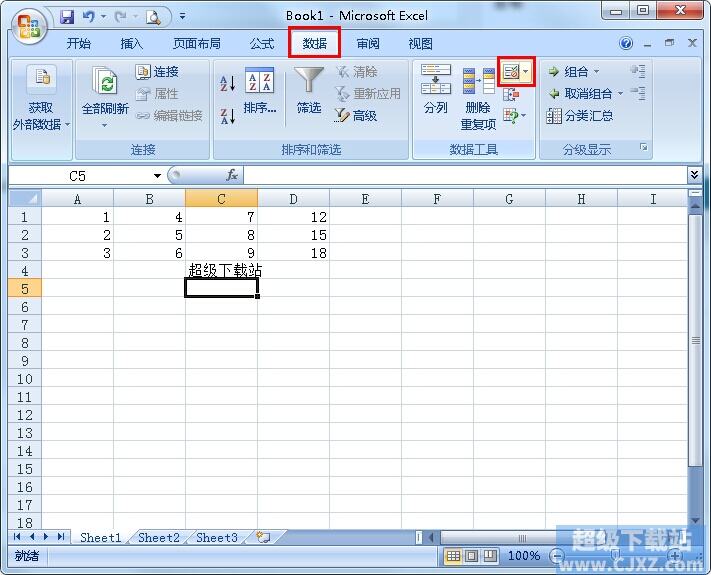Click 清除 filter button
The image size is (711, 575).
tap(356, 72)
